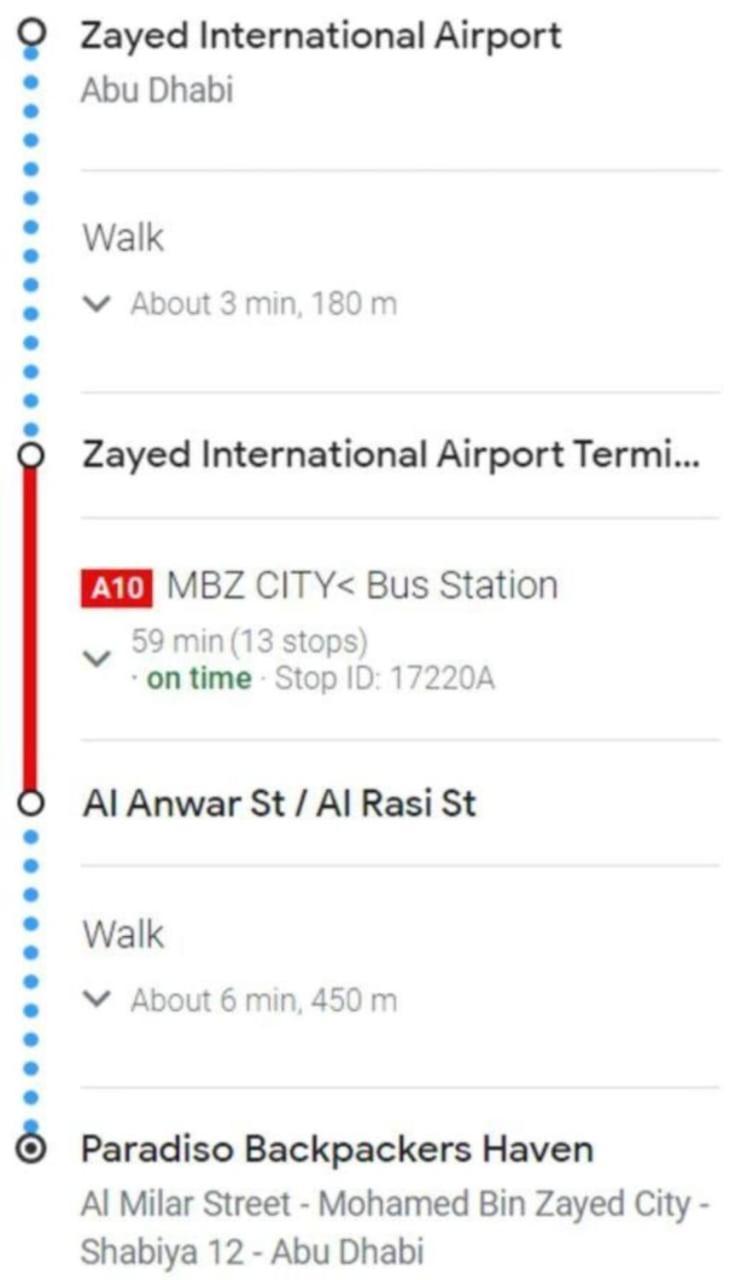Open the Al Anwar St / Al Rasi St stop

(x=279, y=803)
